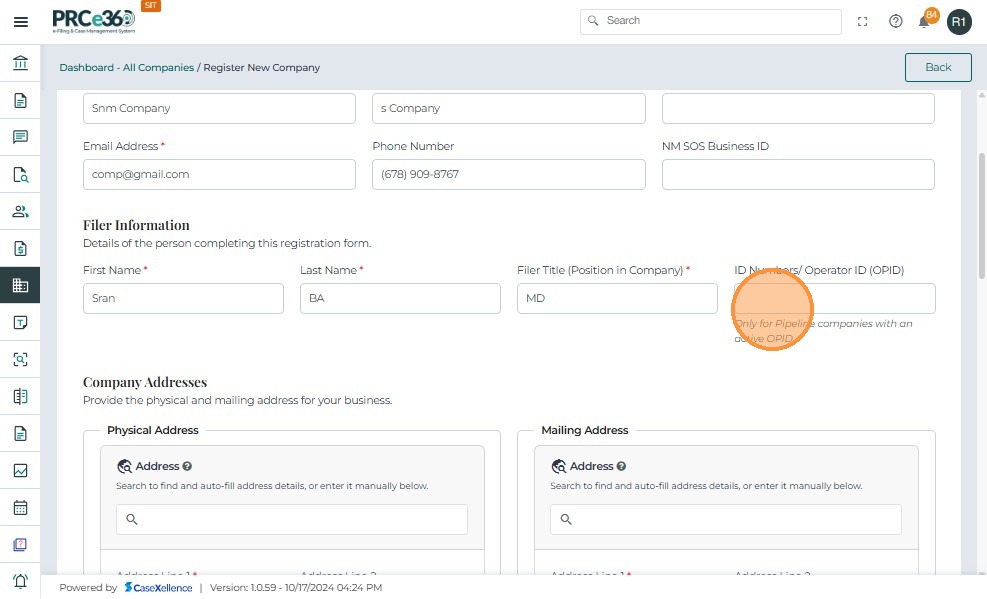987x599 pixels.
Task: Click the bank building sidebar icon
Action: [20, 64]
